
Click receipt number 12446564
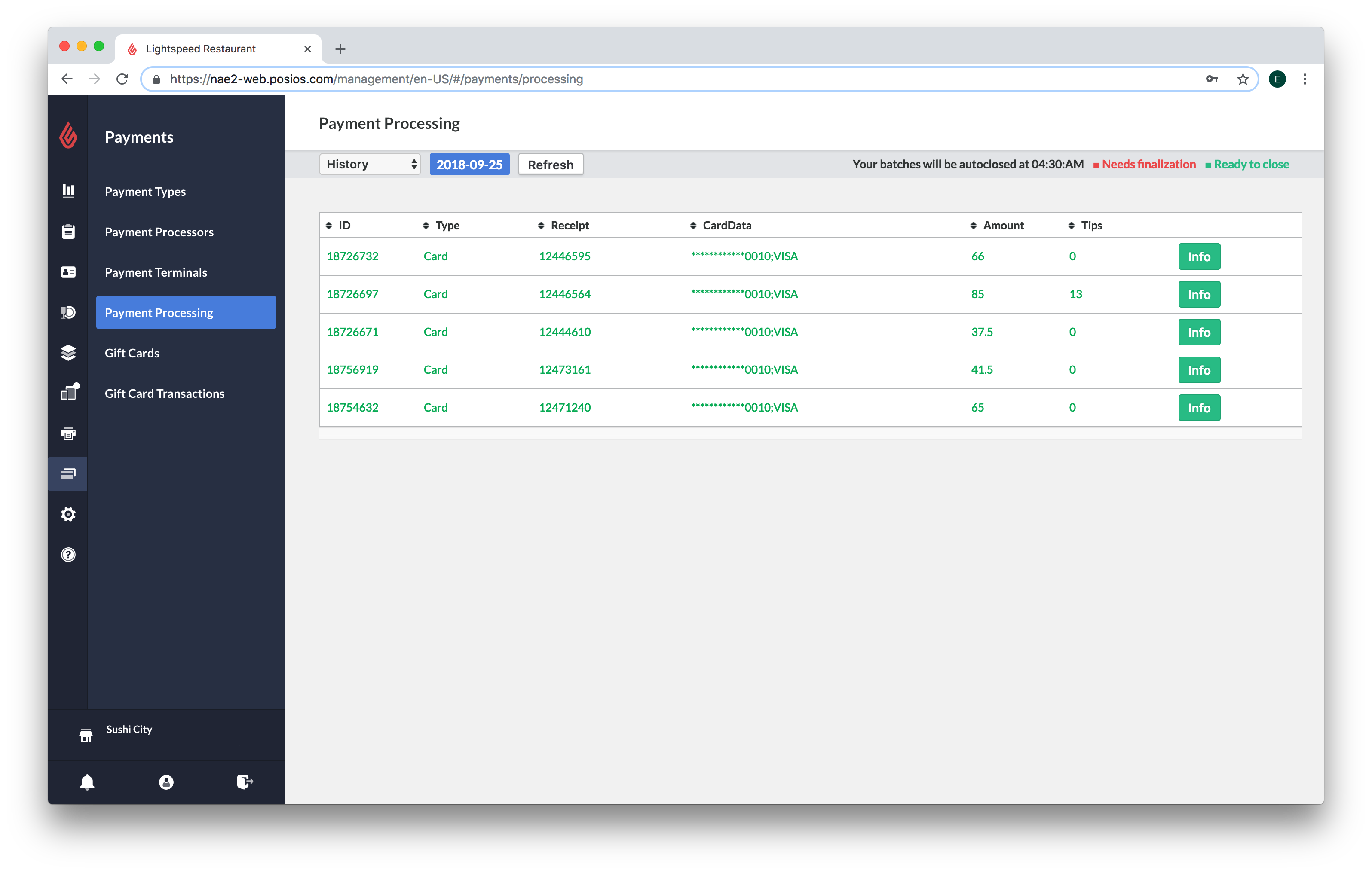(565, 294)
